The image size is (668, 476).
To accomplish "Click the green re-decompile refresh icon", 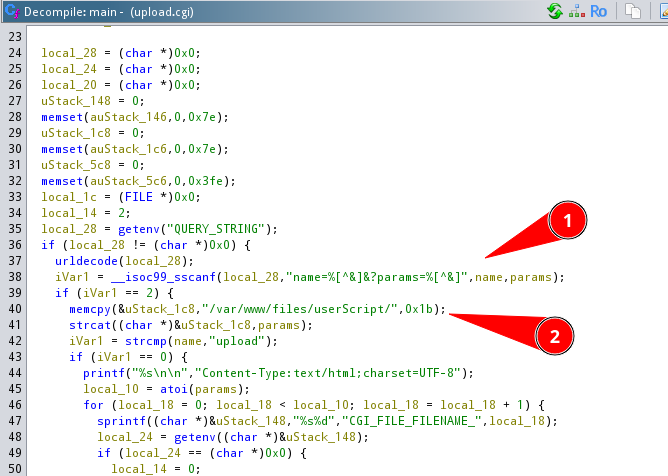I will click(554, 11).
